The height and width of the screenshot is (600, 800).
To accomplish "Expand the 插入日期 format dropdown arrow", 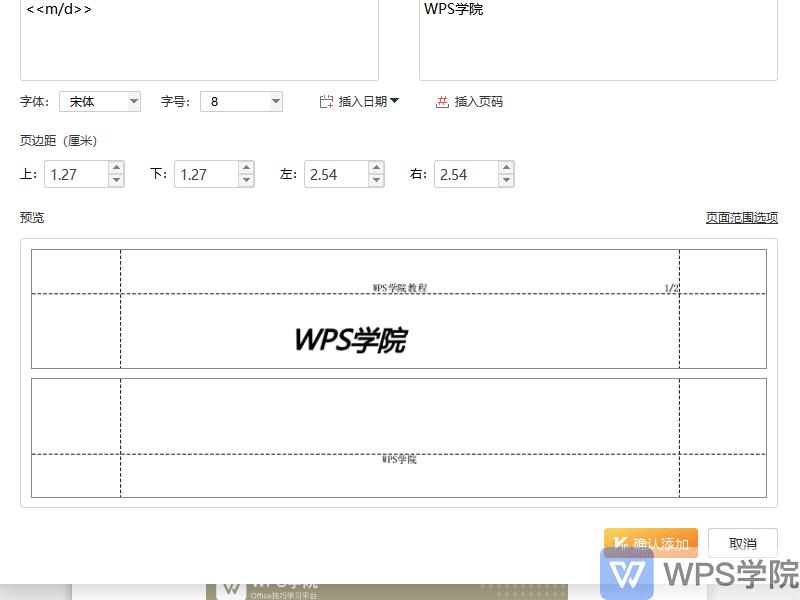I will pos(394,101).
